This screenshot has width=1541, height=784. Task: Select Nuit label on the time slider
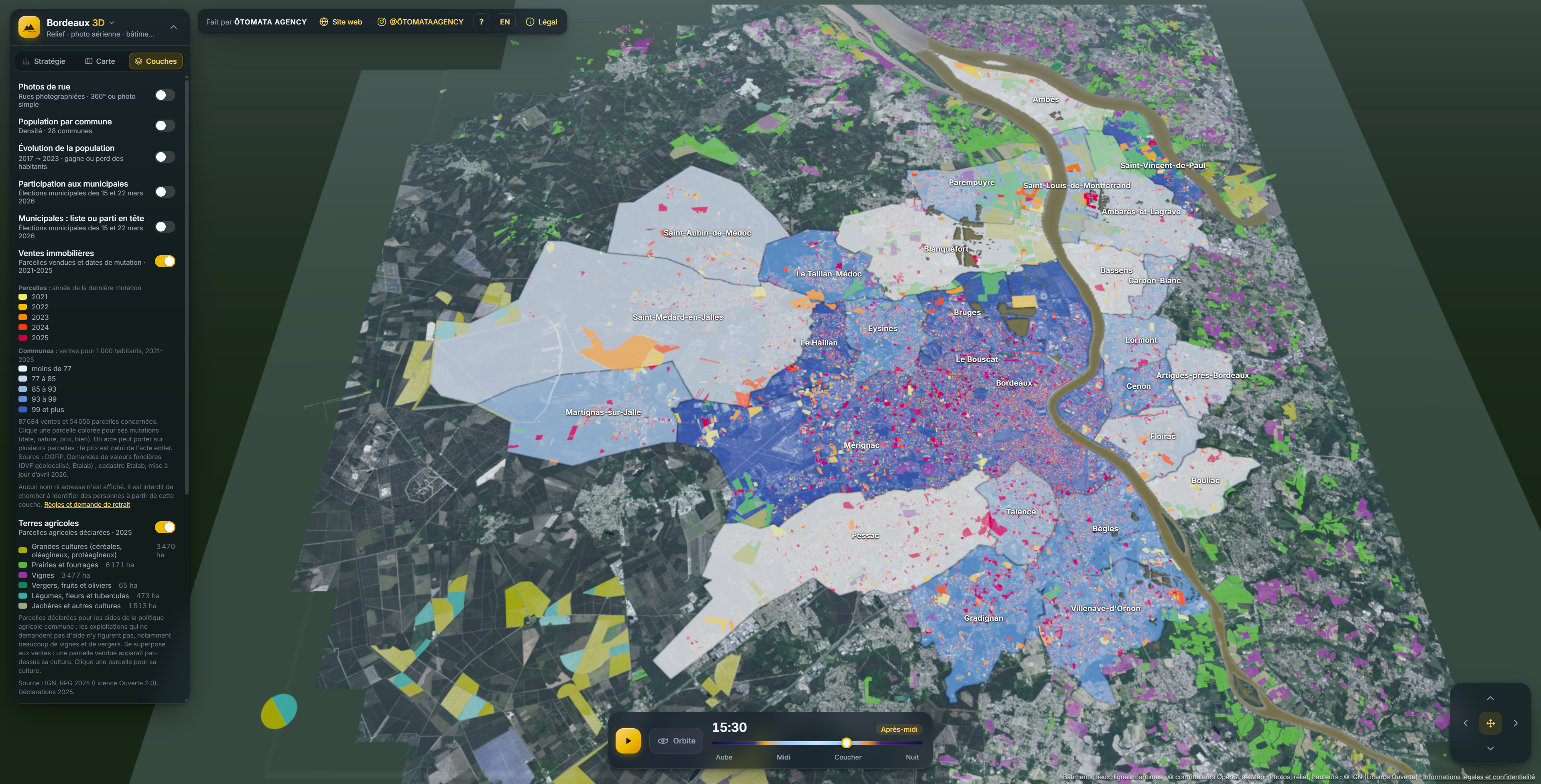coord(912,757)
